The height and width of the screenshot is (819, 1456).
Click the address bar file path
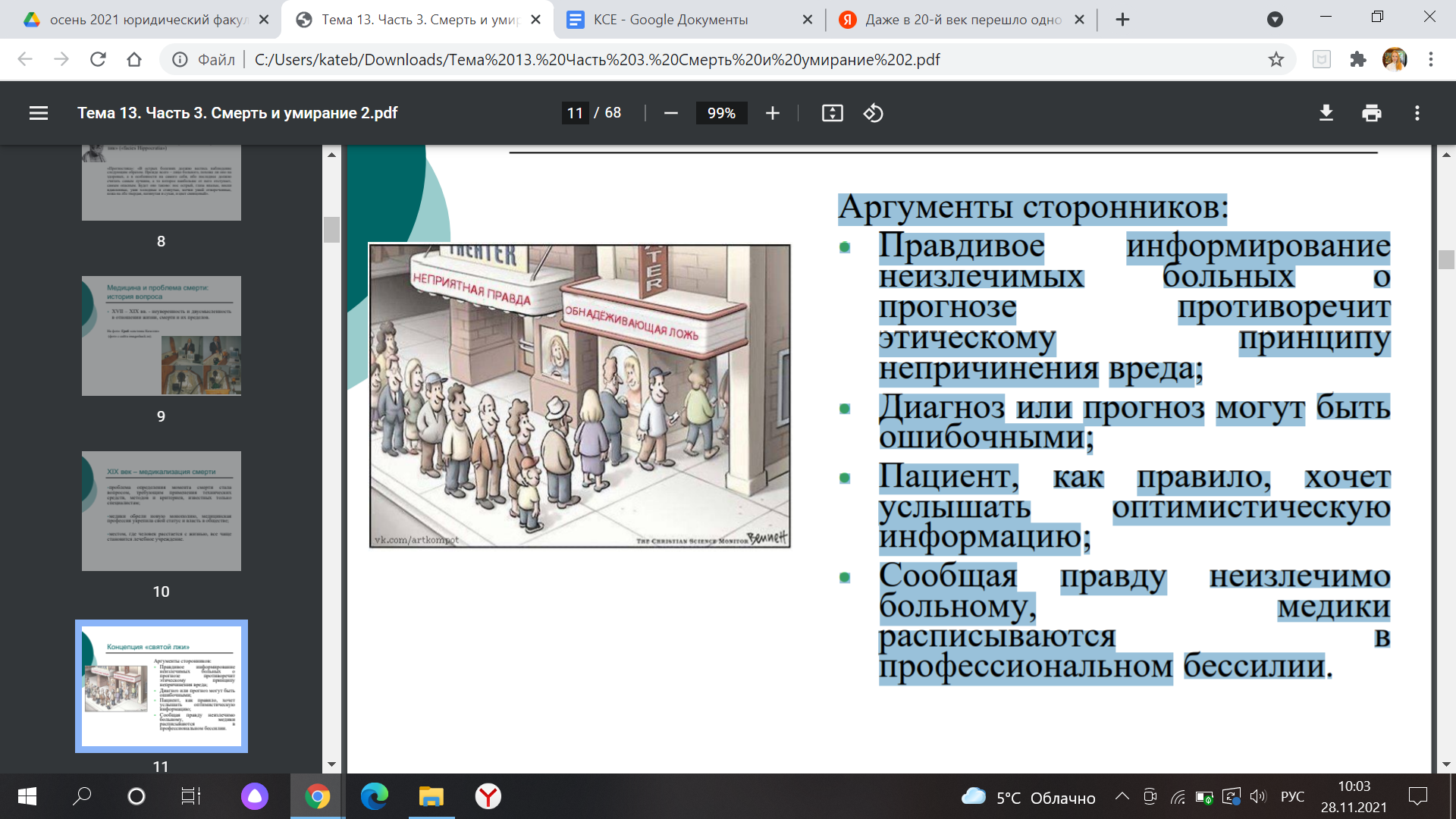pyautogui.click(x=597, y=59)
